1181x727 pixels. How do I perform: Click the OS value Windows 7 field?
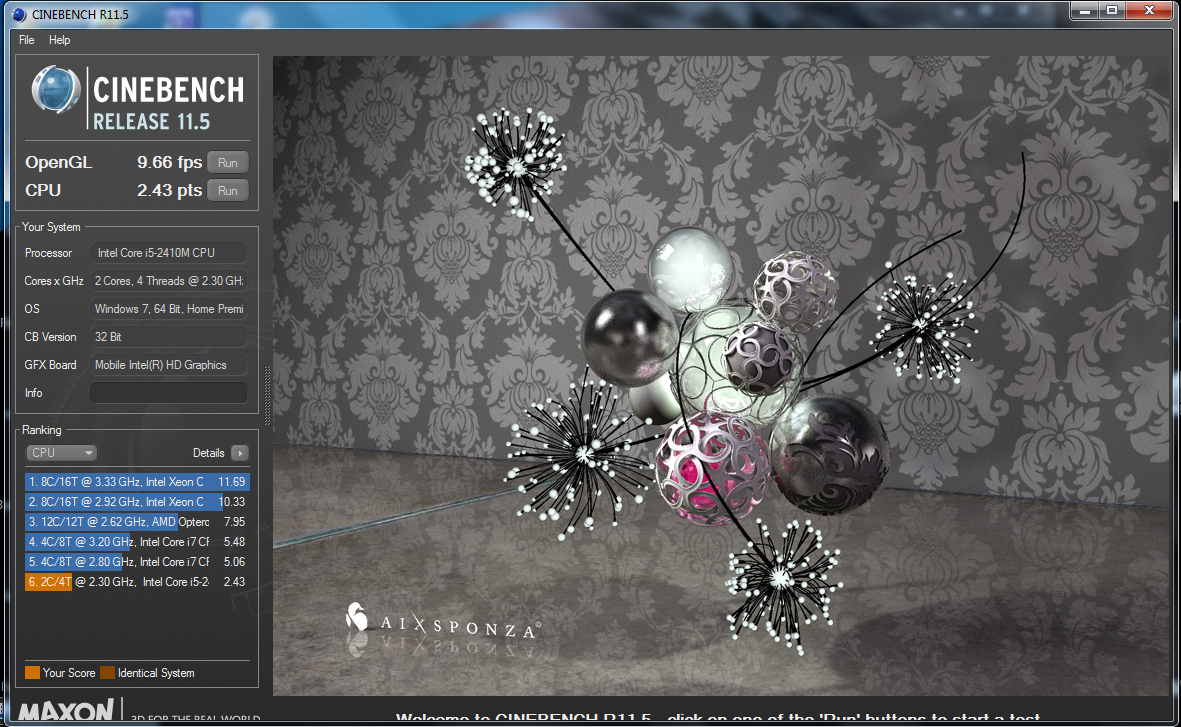[169, 309]
